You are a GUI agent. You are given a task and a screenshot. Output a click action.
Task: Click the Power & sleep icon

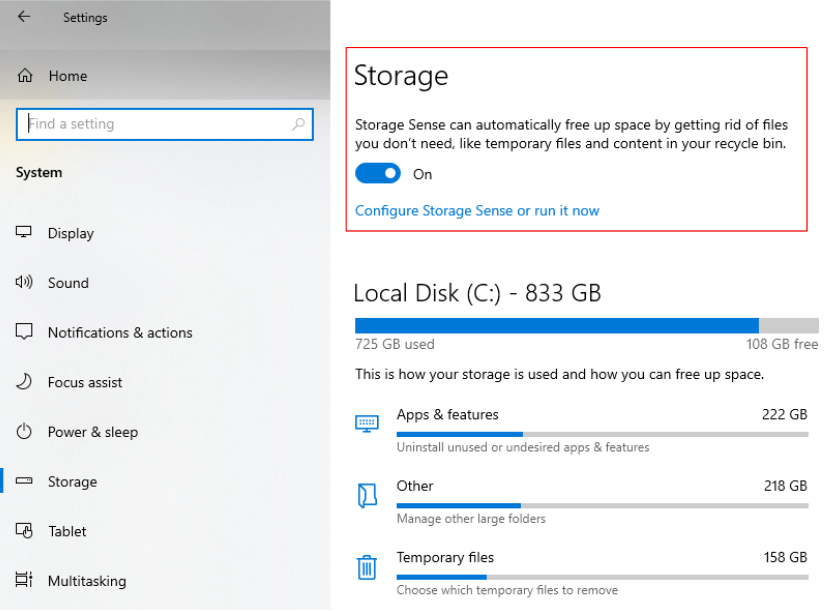pos(24,432)
